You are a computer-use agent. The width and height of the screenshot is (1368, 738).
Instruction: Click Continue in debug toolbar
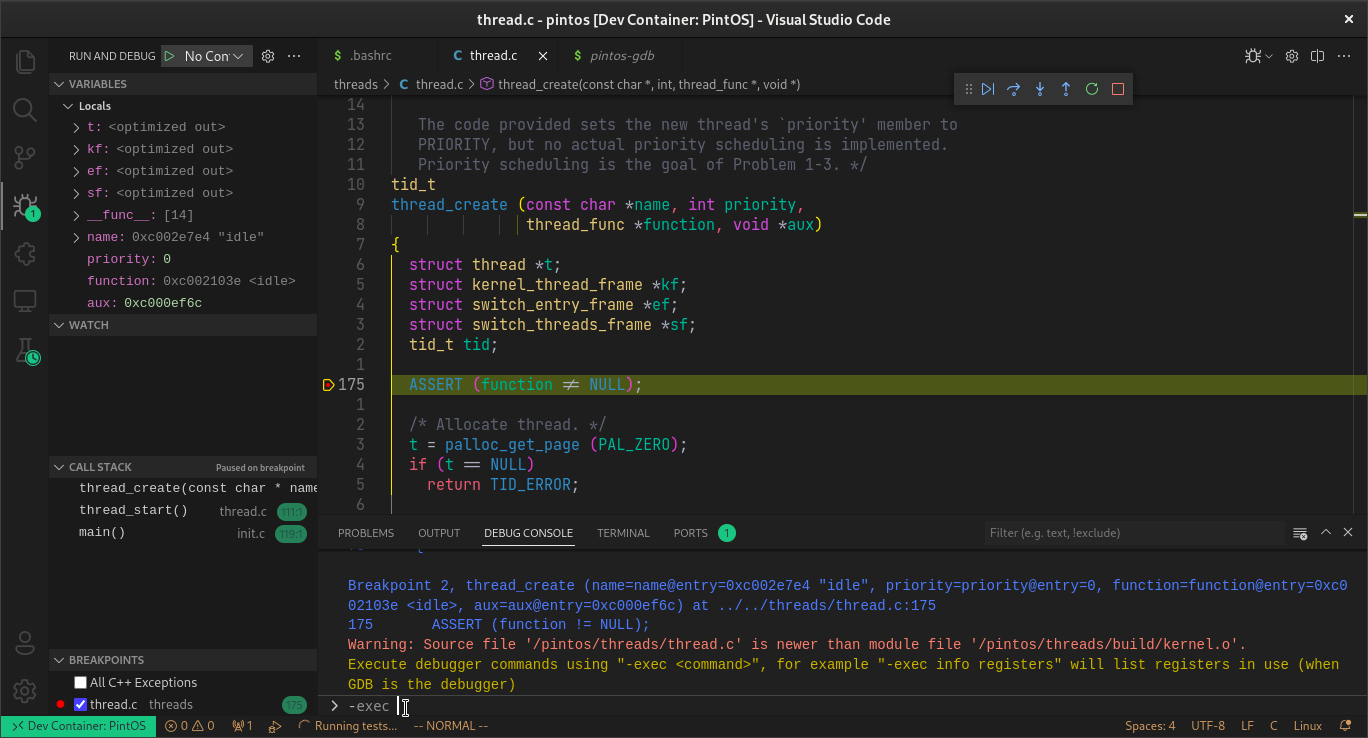coord(988,89)
